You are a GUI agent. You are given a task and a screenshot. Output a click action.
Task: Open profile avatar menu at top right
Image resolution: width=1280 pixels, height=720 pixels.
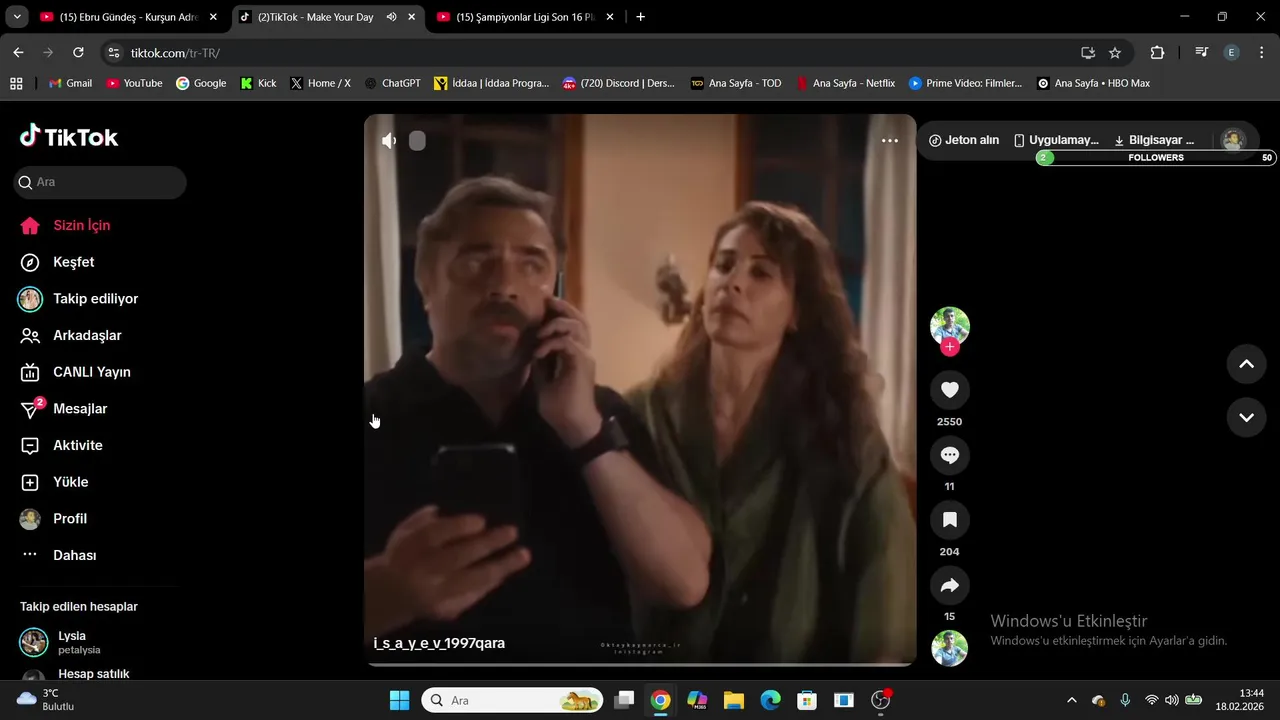[1234, 140]
